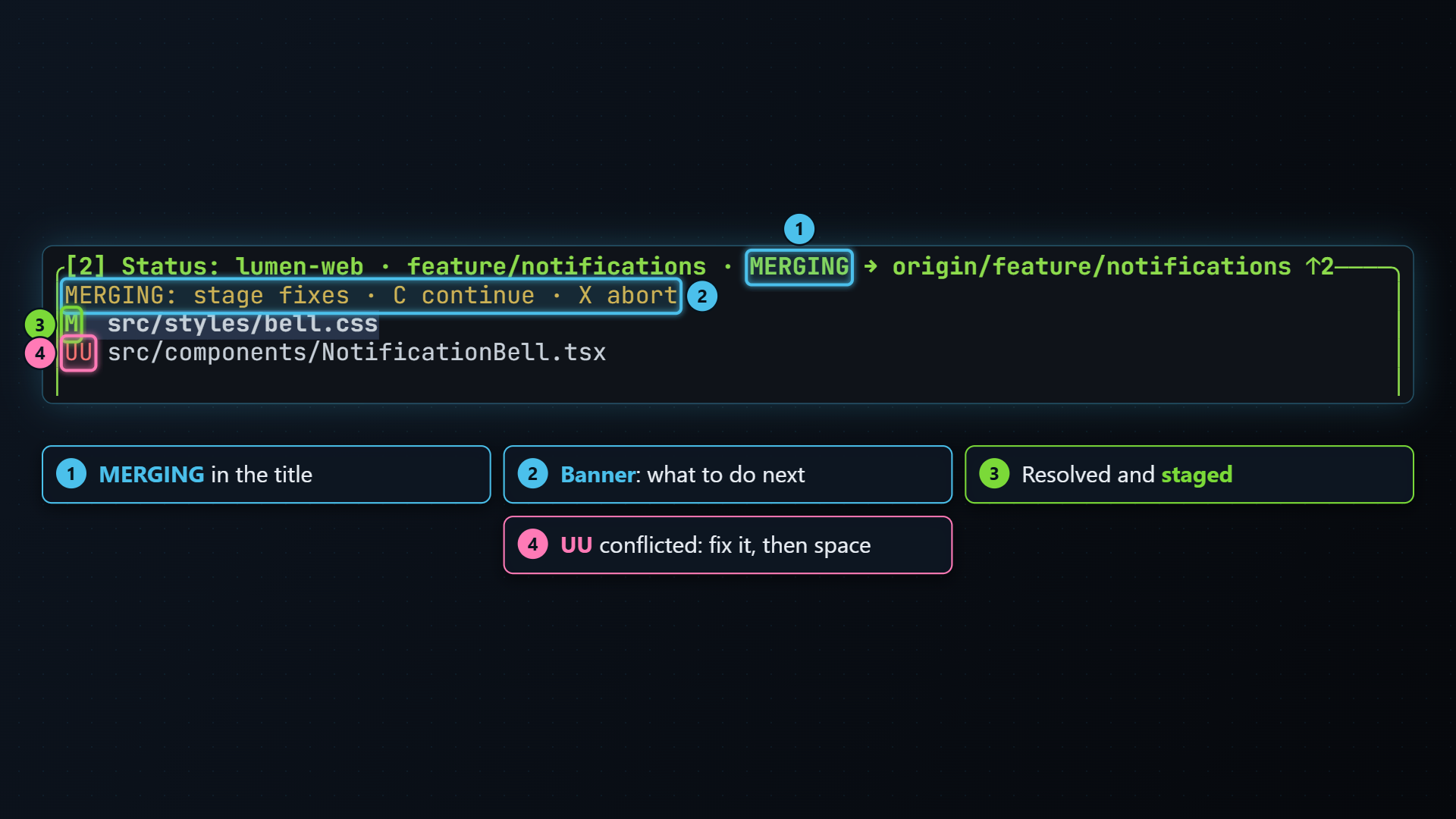The height and width of the screenshot is (819, 1456).
Task: Click origin/feature/notifications upstream label
Action: (x=1091, y=267)
